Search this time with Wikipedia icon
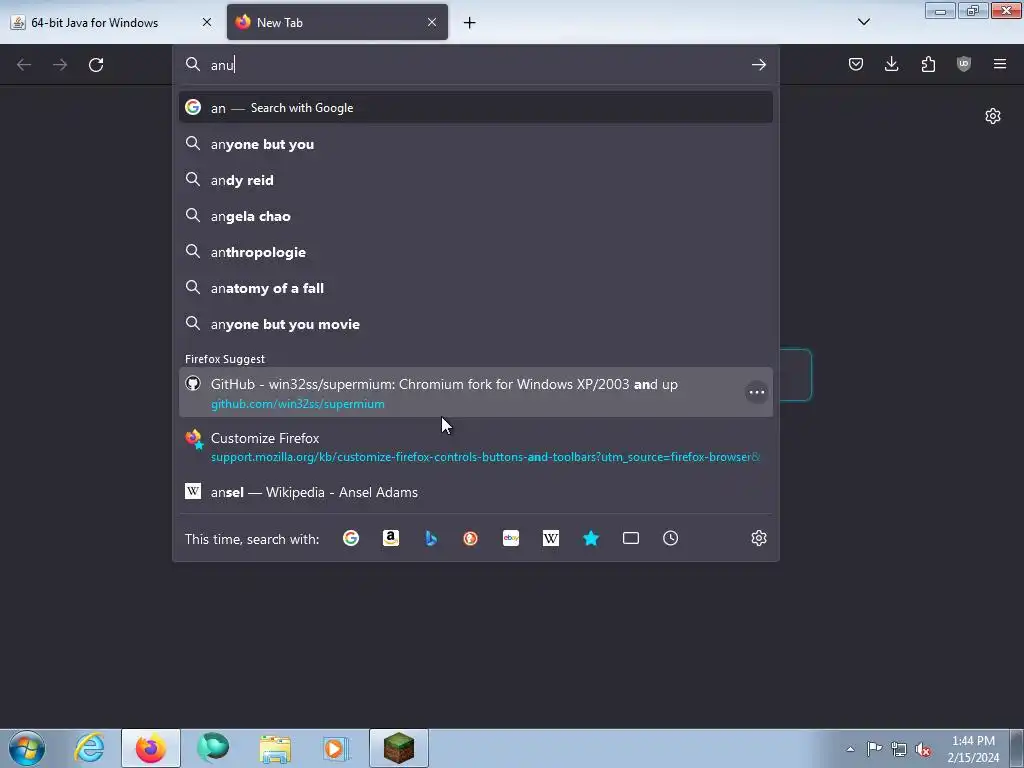 pos(551,538)
